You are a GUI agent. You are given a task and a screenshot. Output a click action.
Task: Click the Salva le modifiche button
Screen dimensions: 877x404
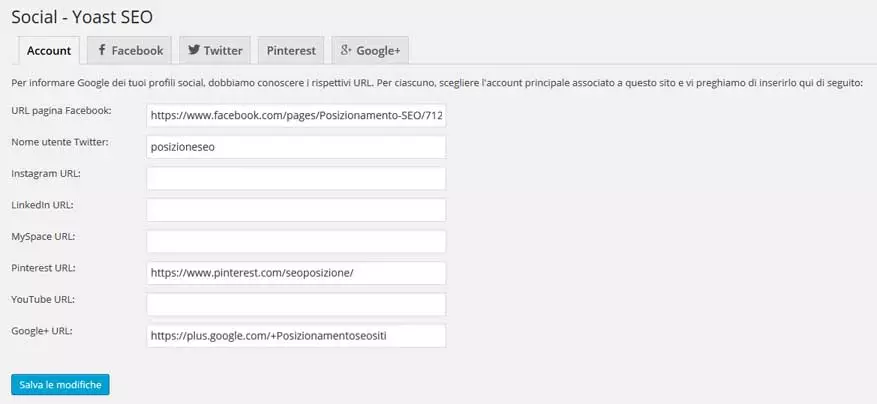click(x=60, y=384)
